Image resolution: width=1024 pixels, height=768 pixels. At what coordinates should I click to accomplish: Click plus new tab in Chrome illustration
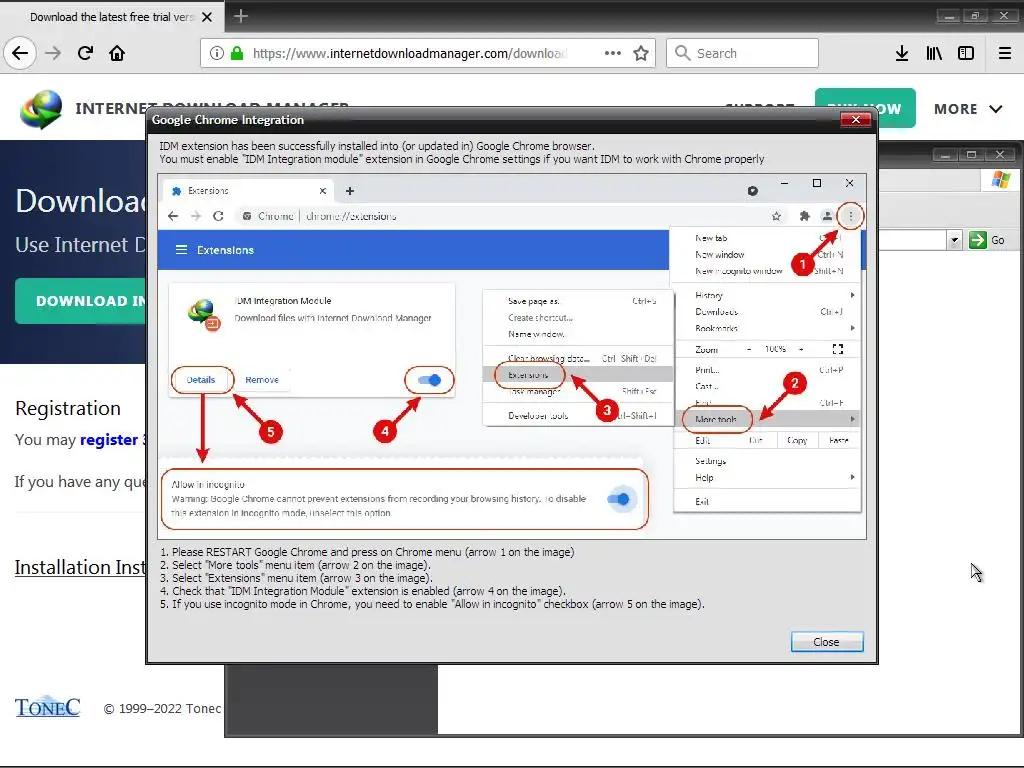coord(350,191)
